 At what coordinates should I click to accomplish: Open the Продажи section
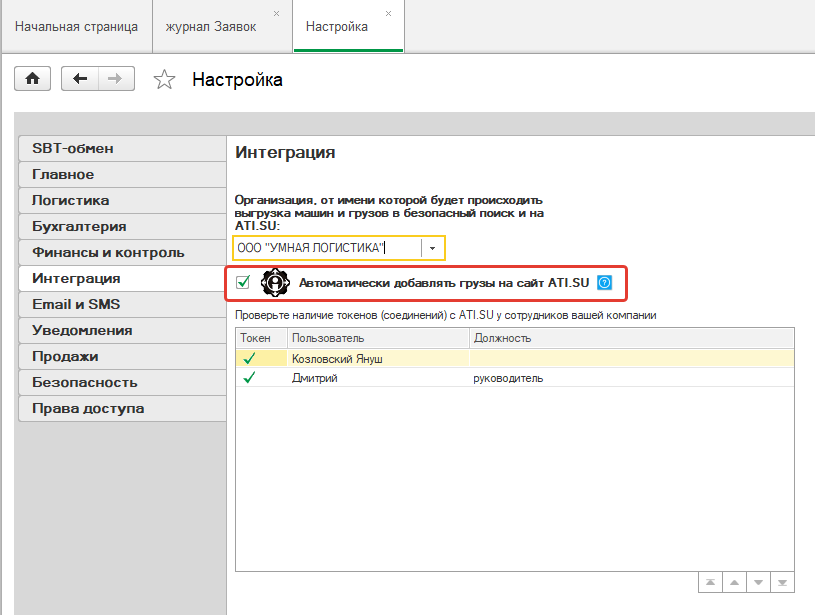122,357
